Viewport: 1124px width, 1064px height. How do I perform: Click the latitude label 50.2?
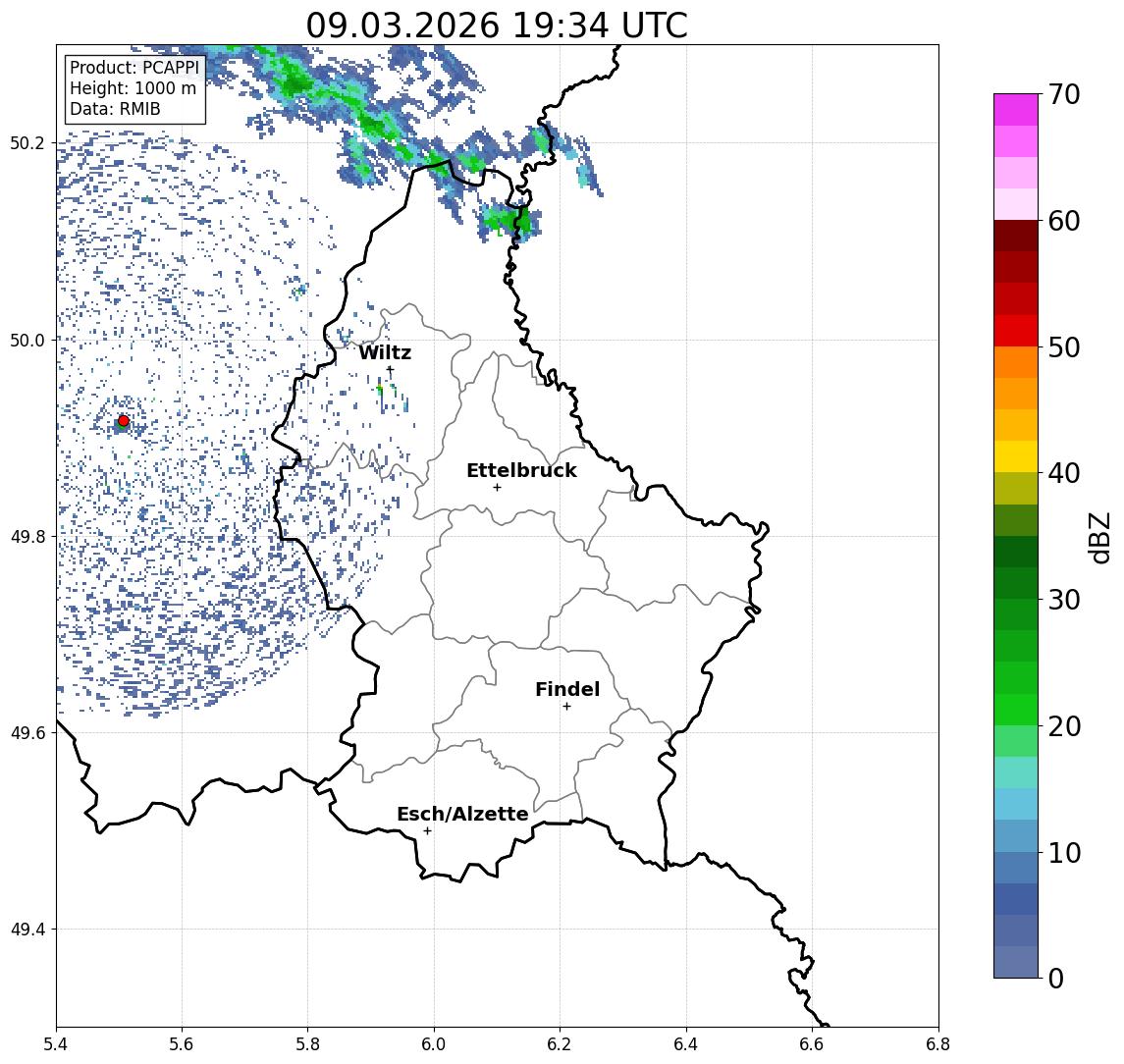click(x=27, y=142)
